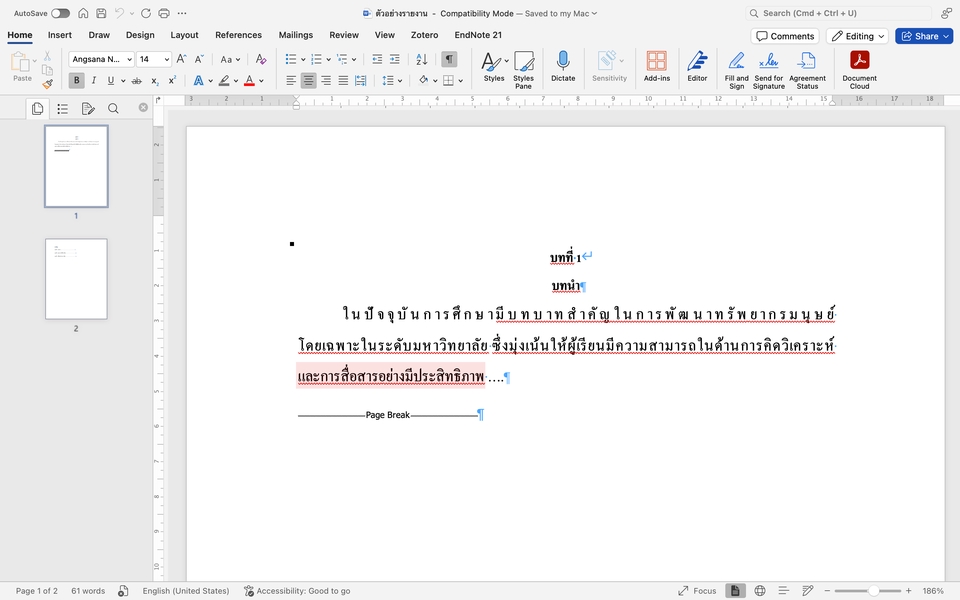
Task: Toggle Focus mode
Action: pos(697,591)
